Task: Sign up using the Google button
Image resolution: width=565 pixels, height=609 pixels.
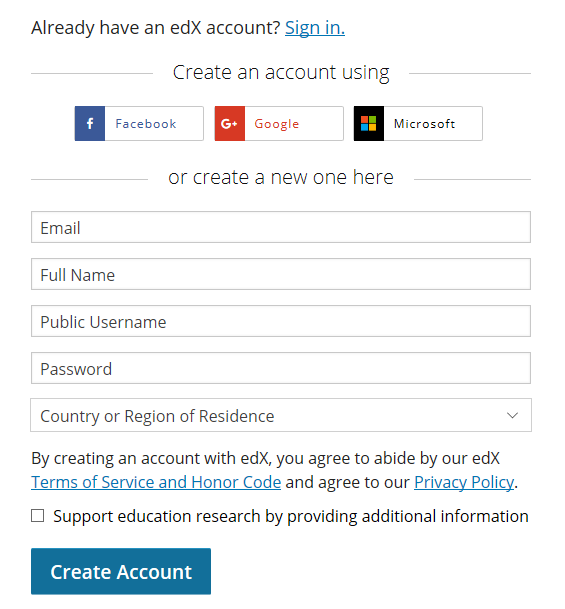Action: (279, 124)
